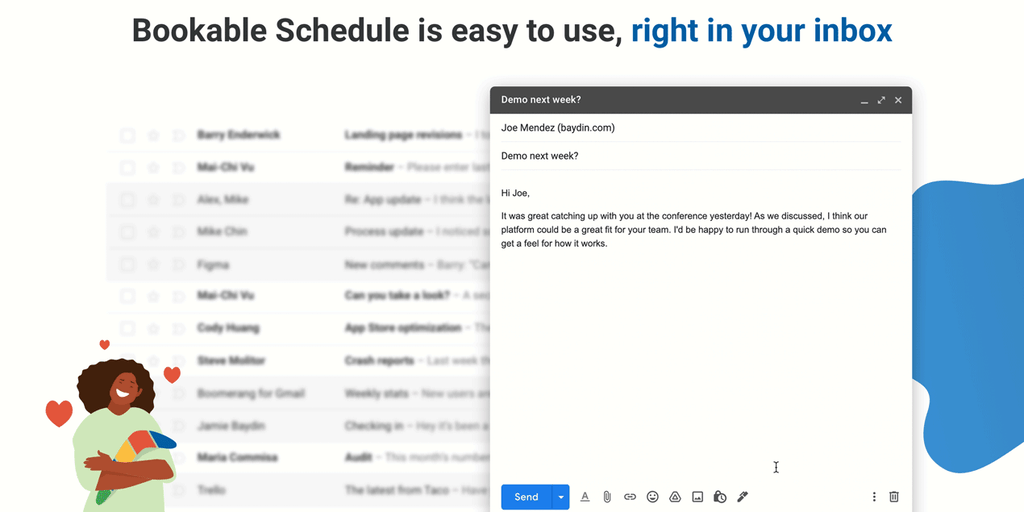Click the blue Send button
Image resolution: width=1024 pixels, height=512 pixels.
click(526, 497)
